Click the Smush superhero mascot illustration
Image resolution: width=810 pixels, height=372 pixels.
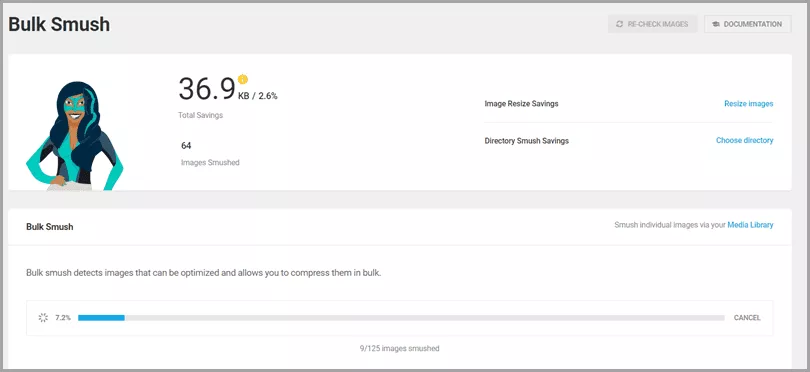tap(75, 136)
